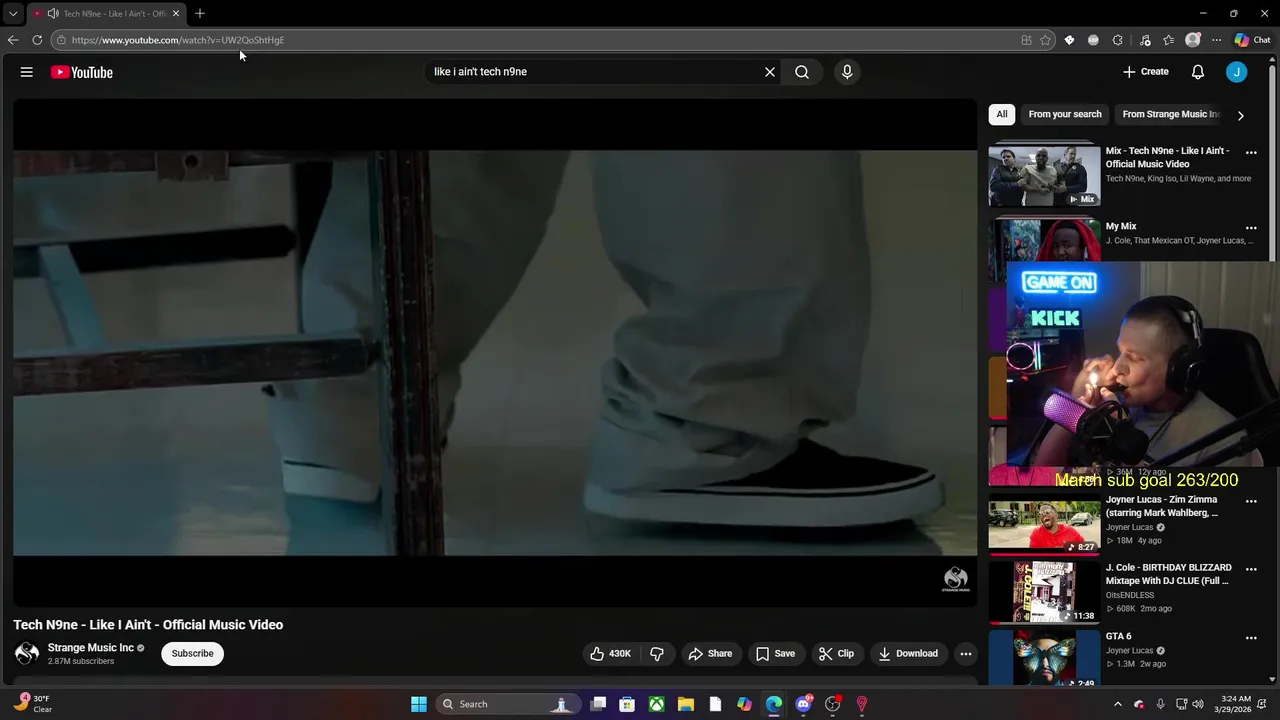Subscribe to Strange Music Inc
1280x720 pixels.
192,654
